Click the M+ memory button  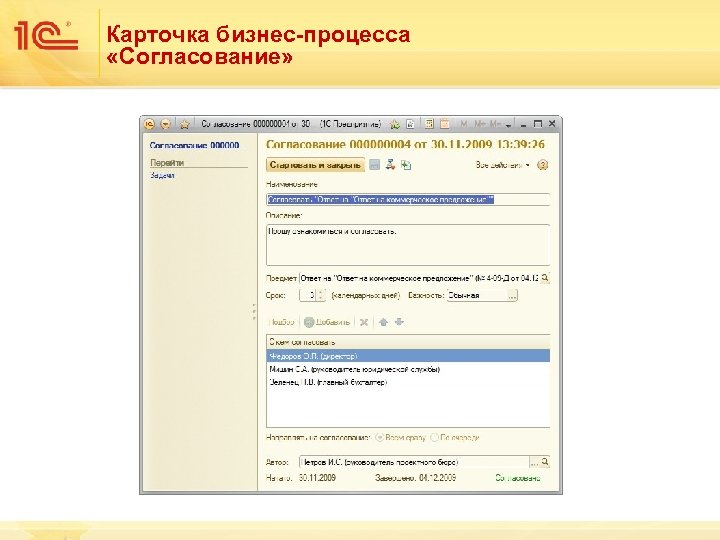coord(480,124)
